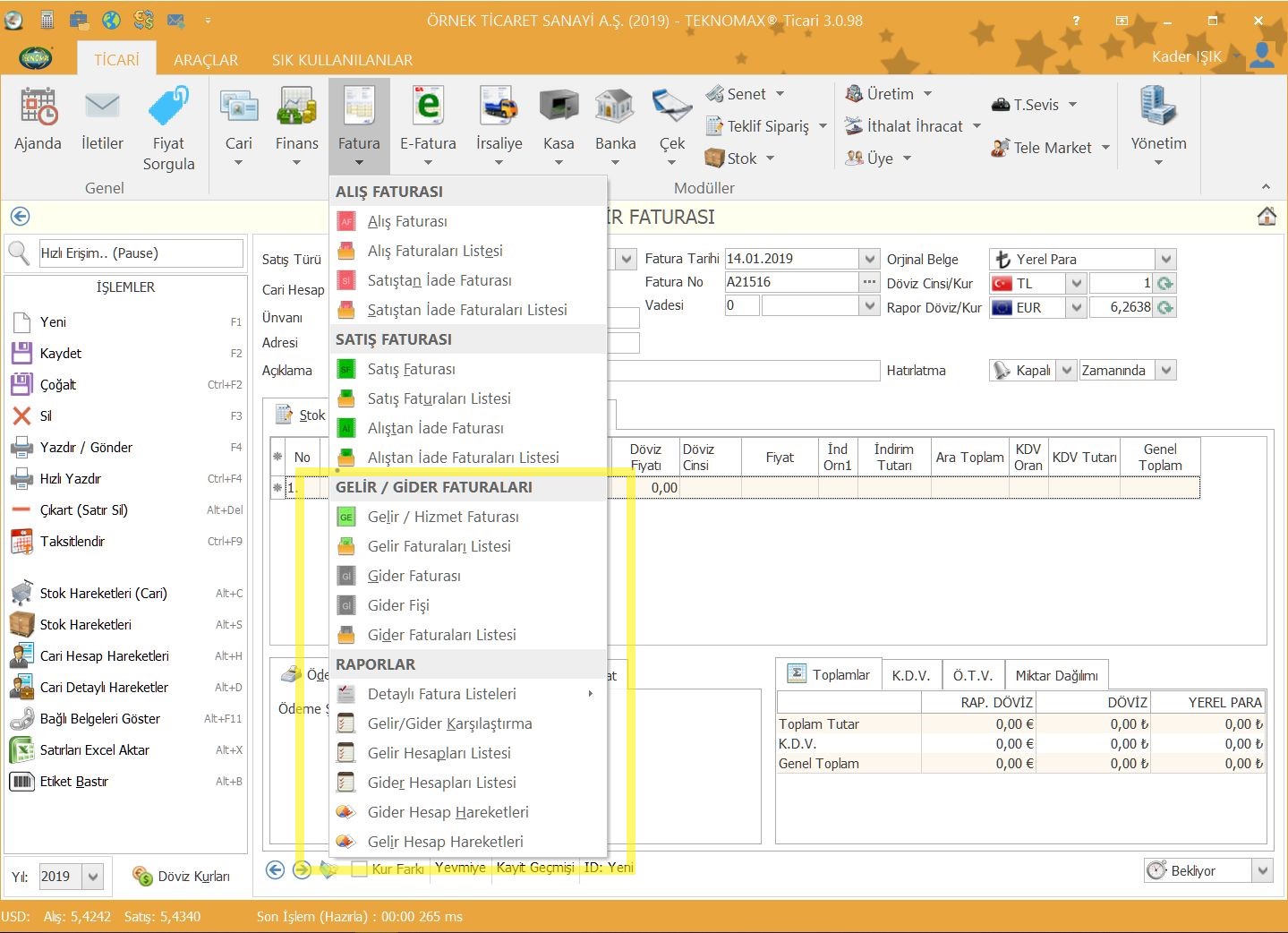
Task: Click the home icon at top right
Action: tap(1266, 217)
